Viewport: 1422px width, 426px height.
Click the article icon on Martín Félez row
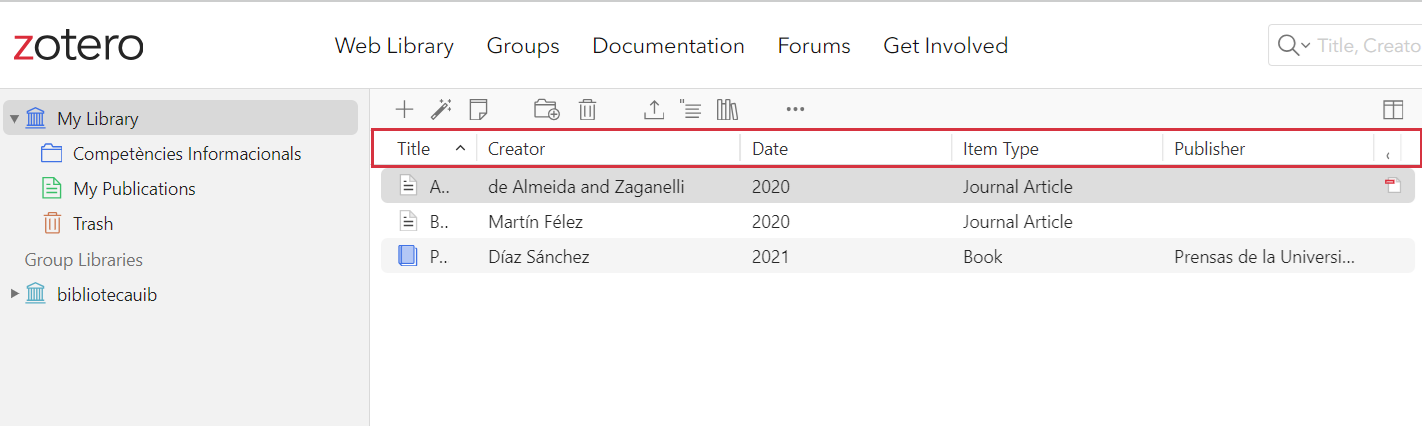(x=407, y=221)
